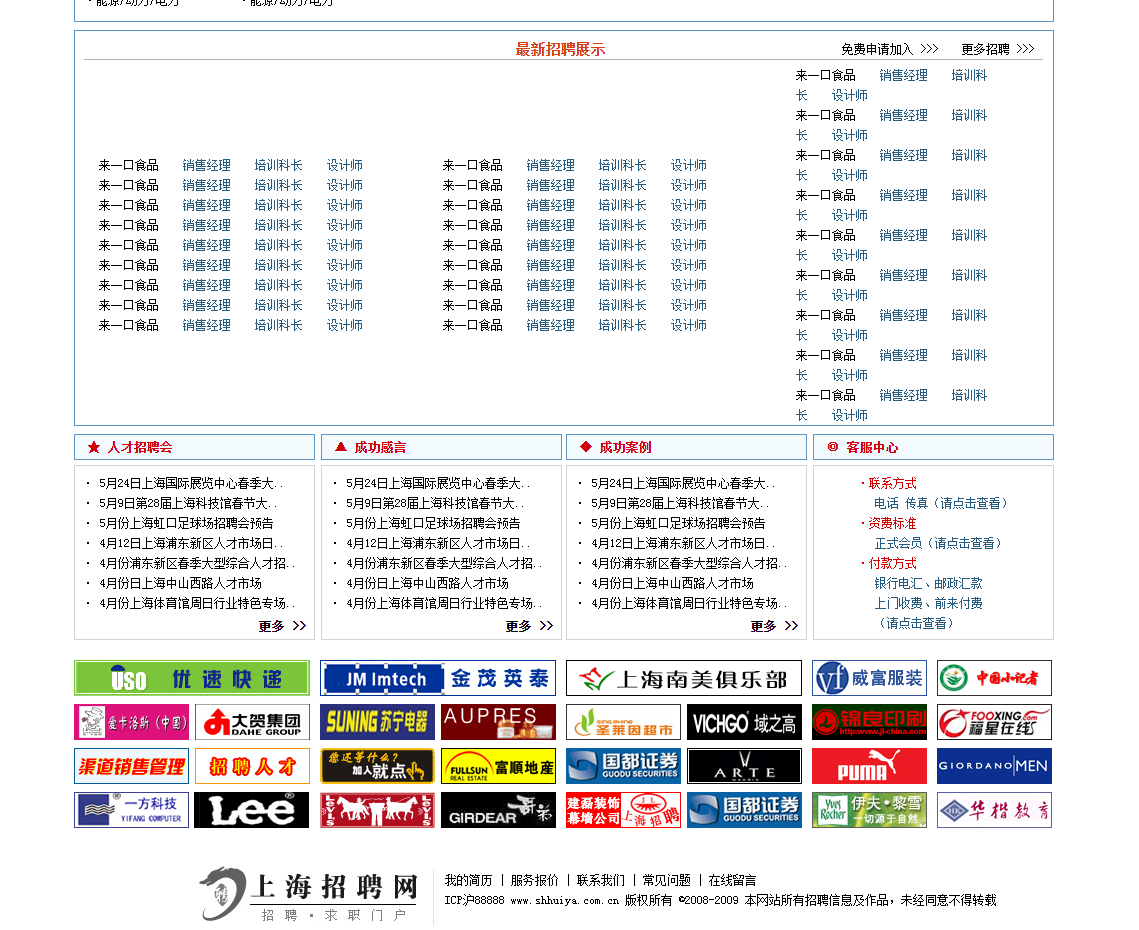Click the red PUMA logo
The image size is (1139, 930).
870,766
